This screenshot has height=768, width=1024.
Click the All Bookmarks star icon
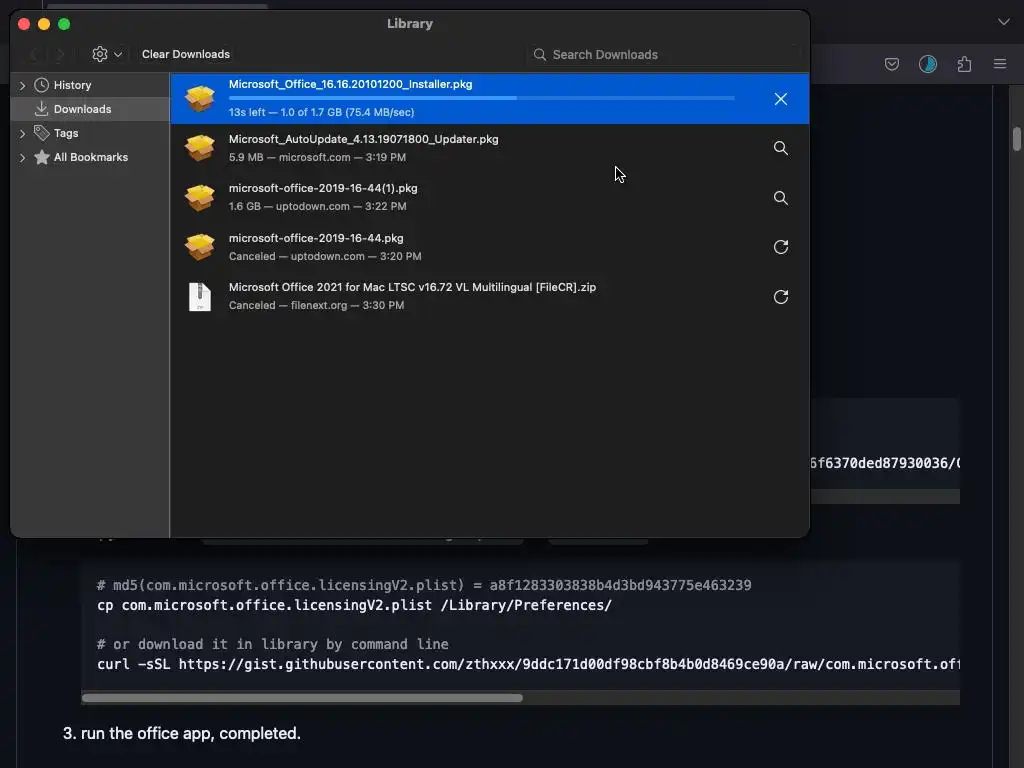coord(41,157)
